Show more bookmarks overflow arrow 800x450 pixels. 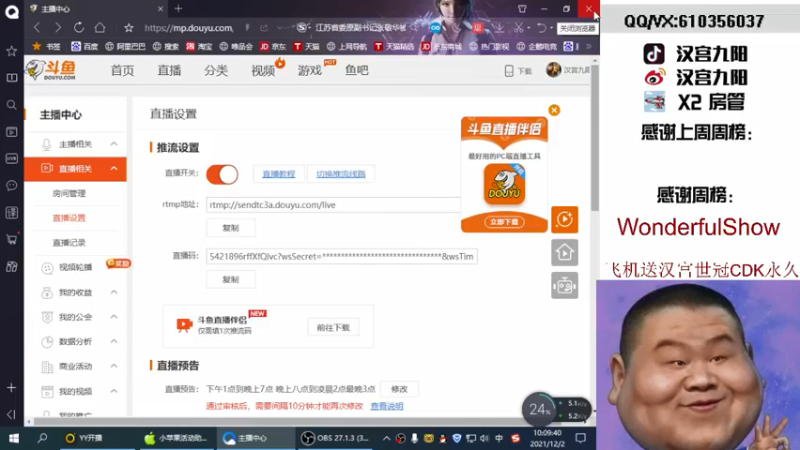588,46
